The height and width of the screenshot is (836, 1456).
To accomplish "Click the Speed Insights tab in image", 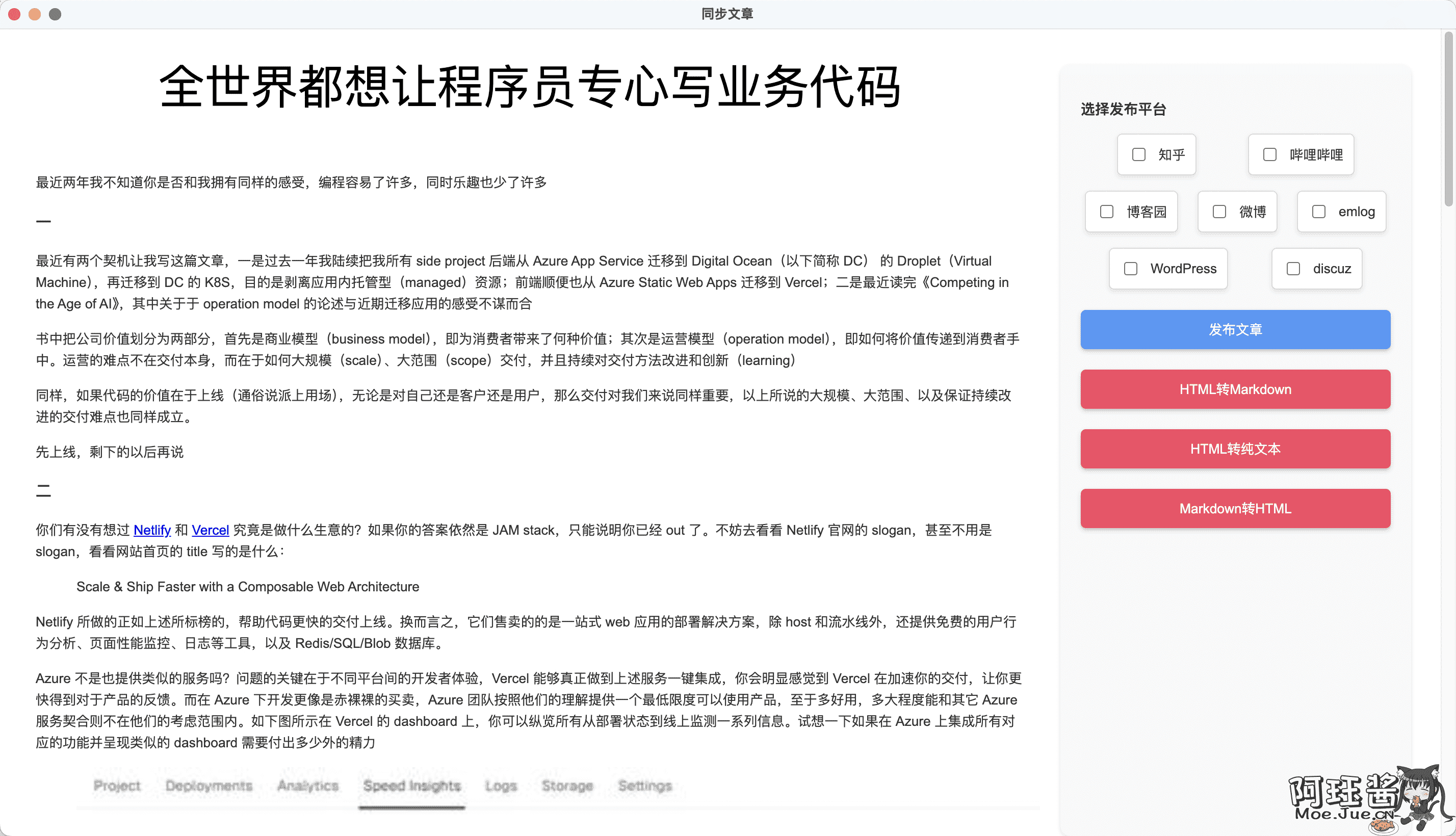I will [x=411, y=786].
